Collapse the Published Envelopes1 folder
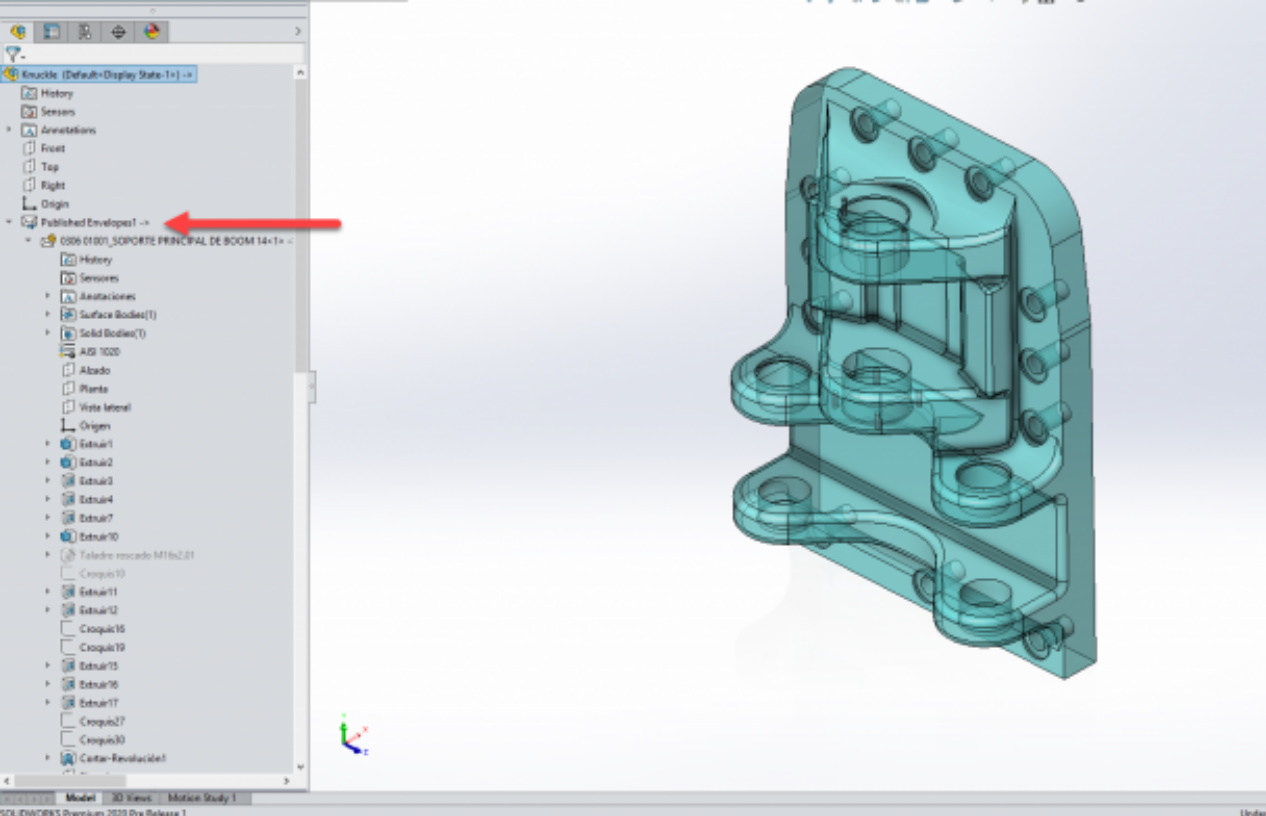This screenshot has width=1266, height=816. 10,222
